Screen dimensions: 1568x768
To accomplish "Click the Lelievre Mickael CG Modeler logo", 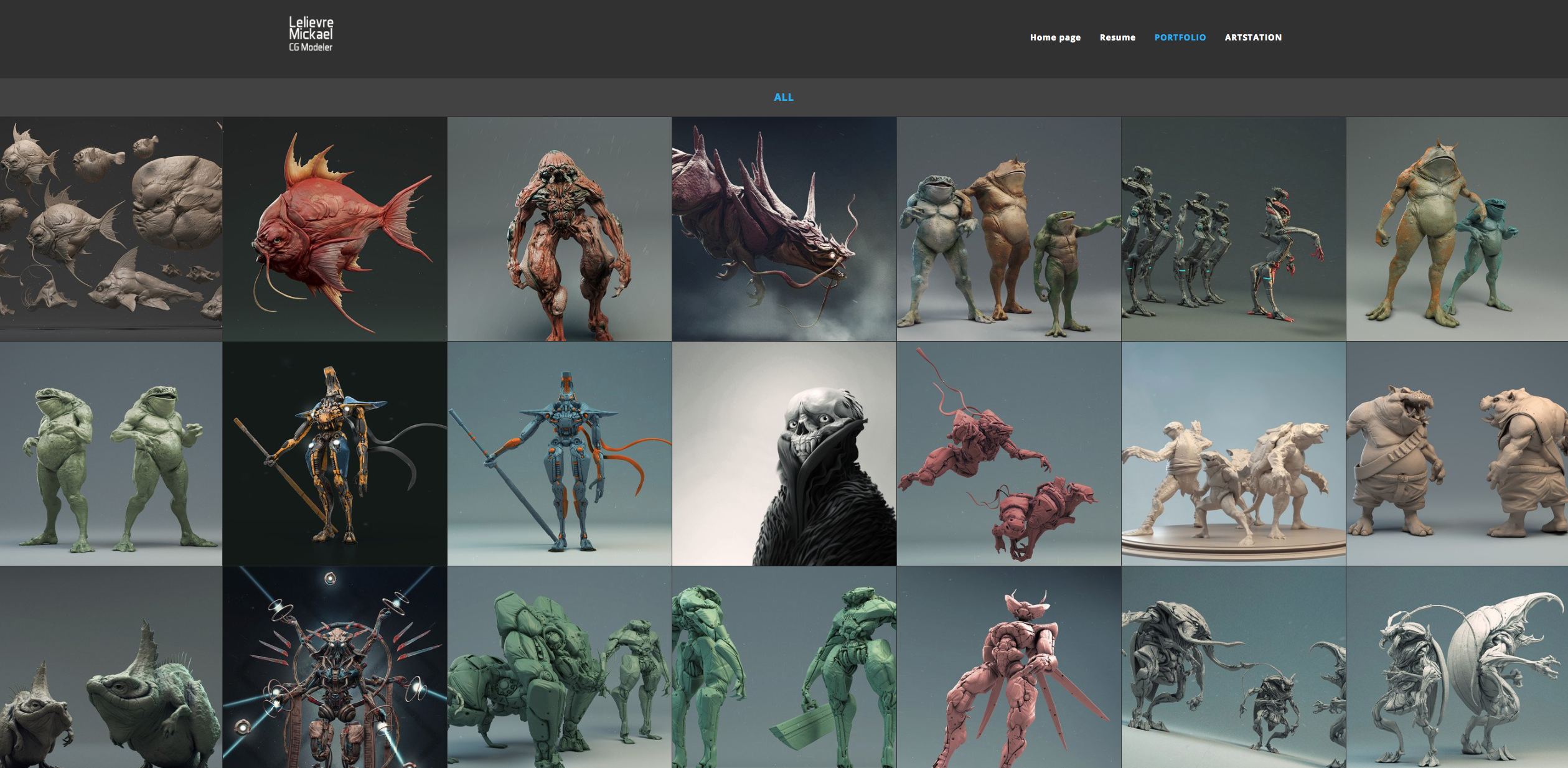I will click(311, 34).
